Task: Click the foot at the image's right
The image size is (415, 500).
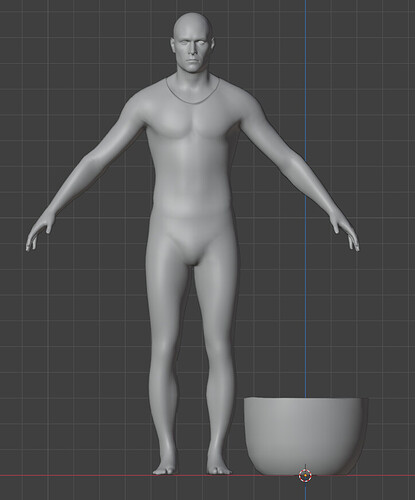Action: click(218, 468)
